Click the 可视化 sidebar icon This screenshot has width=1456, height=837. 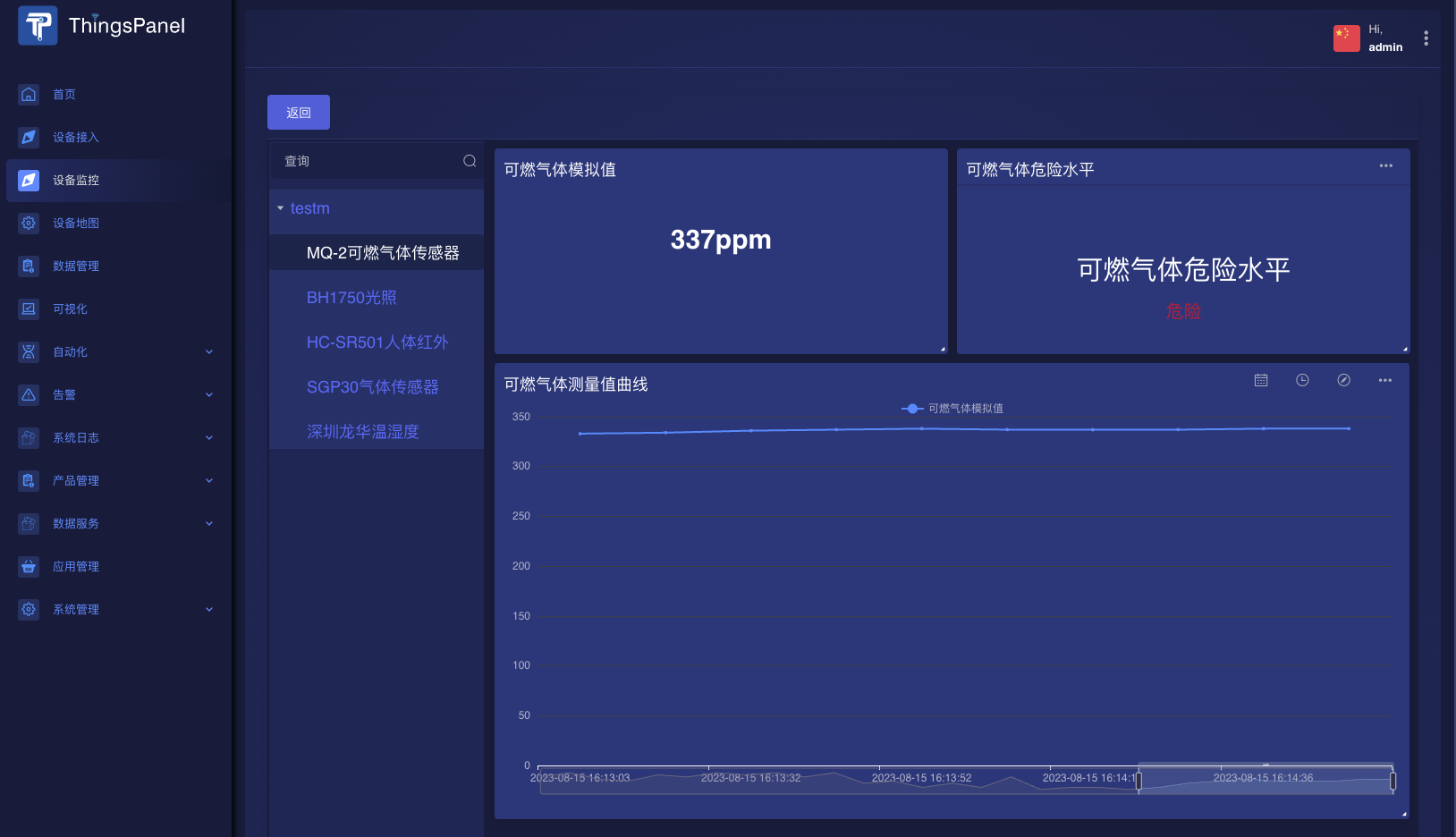(29, 309)
